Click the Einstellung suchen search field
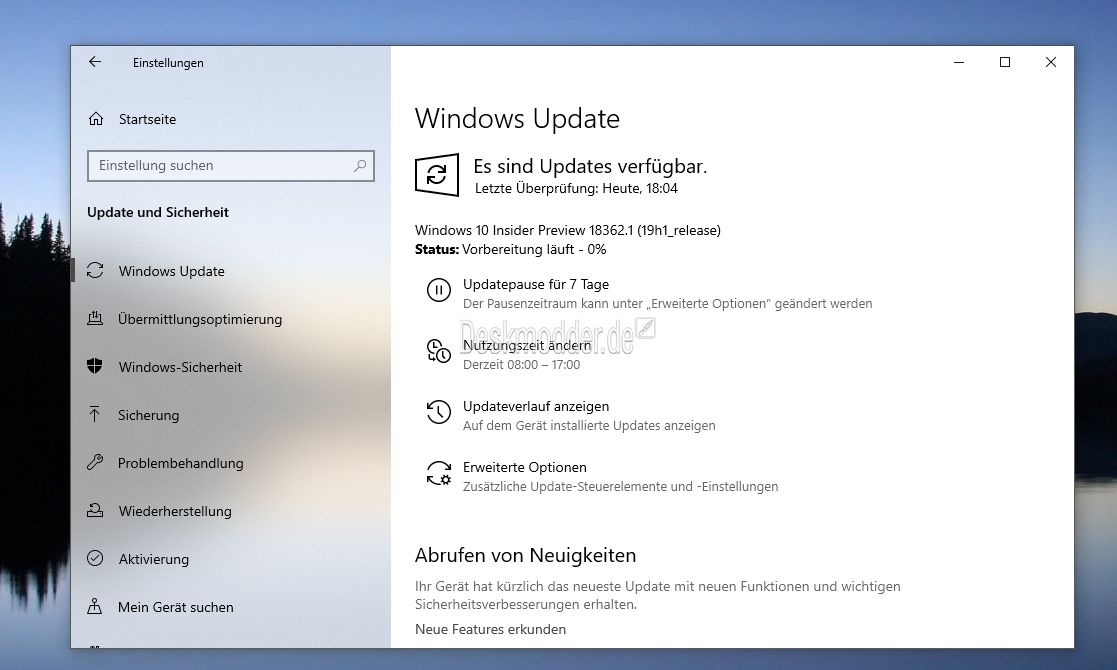Image resolution: width=1117 pixels, height=670 pixels. pos(231,166)
